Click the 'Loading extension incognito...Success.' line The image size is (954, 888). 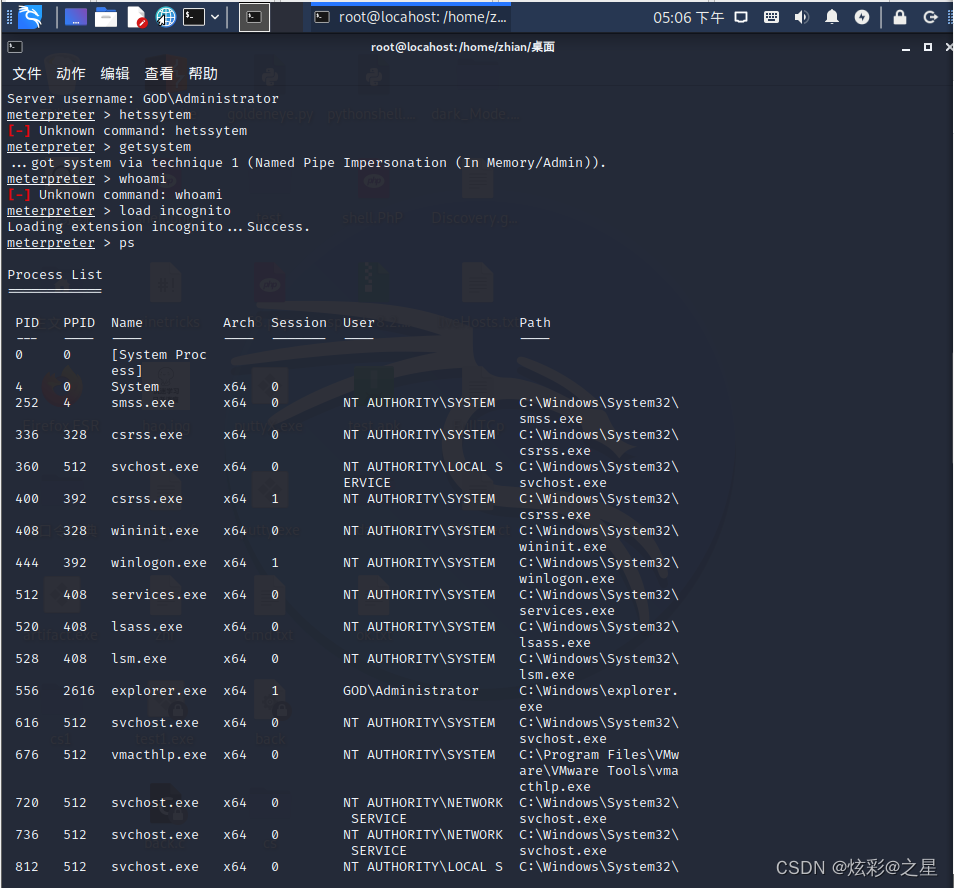pos(158,226)
